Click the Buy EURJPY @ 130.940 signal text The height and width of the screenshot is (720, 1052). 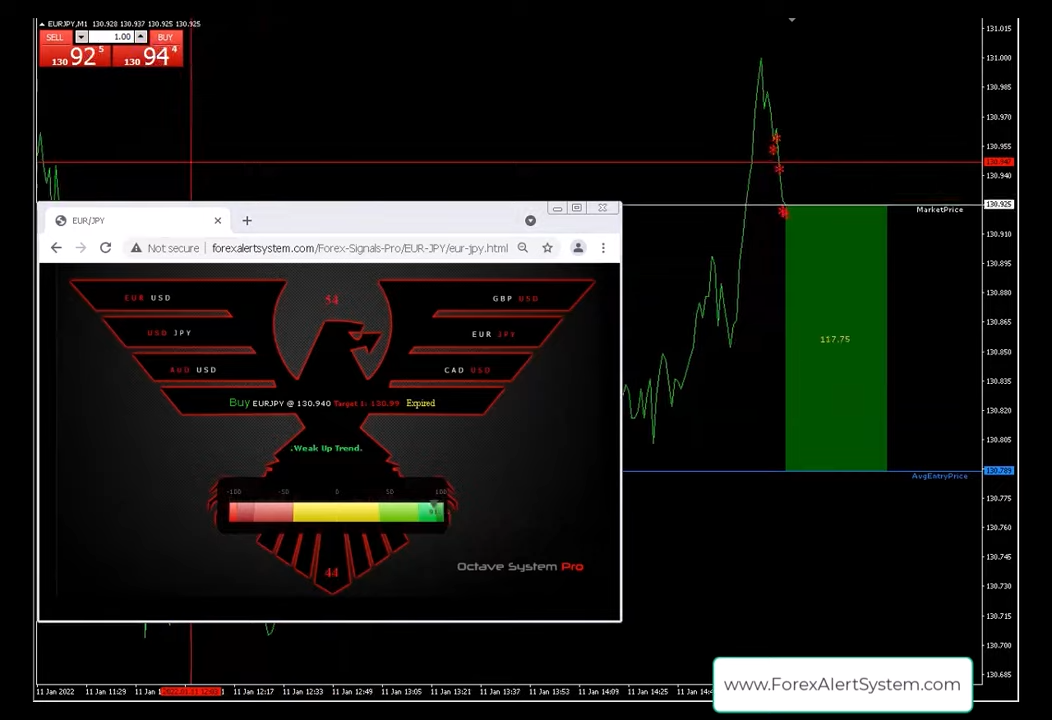(280, 403)
